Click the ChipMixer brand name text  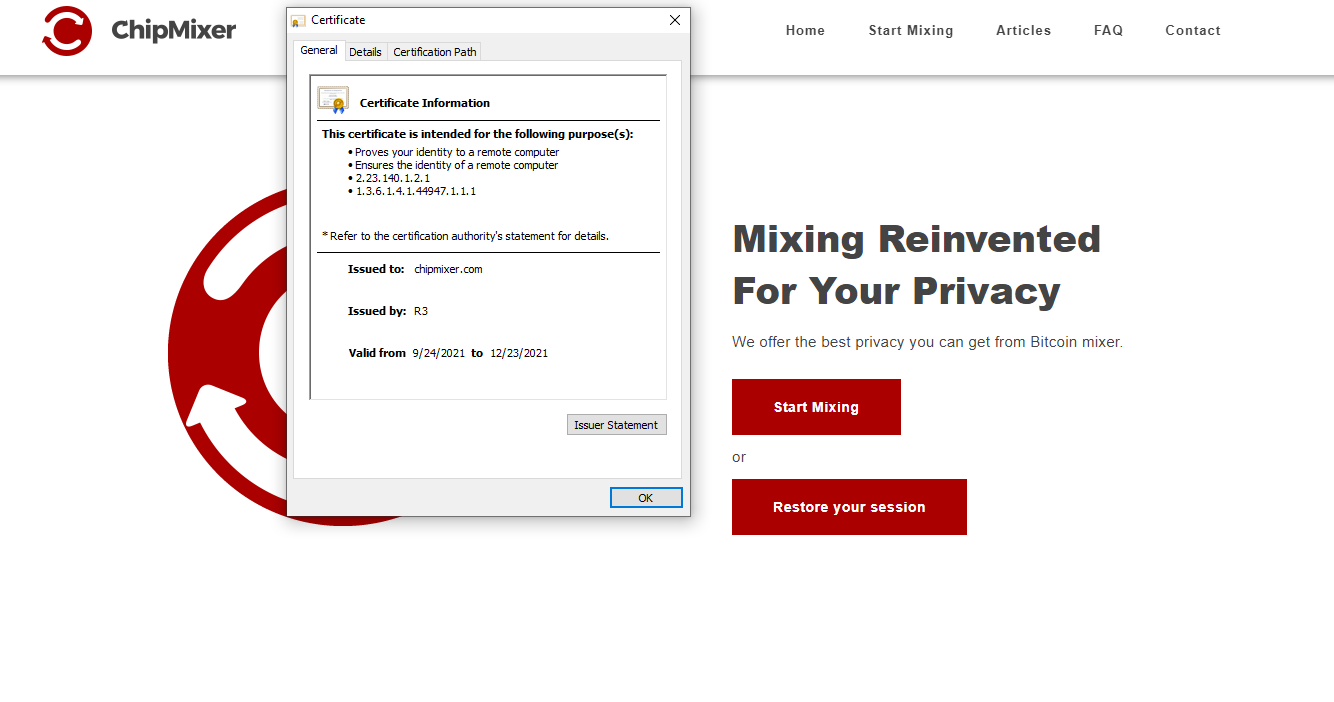[x=174, y=31]
